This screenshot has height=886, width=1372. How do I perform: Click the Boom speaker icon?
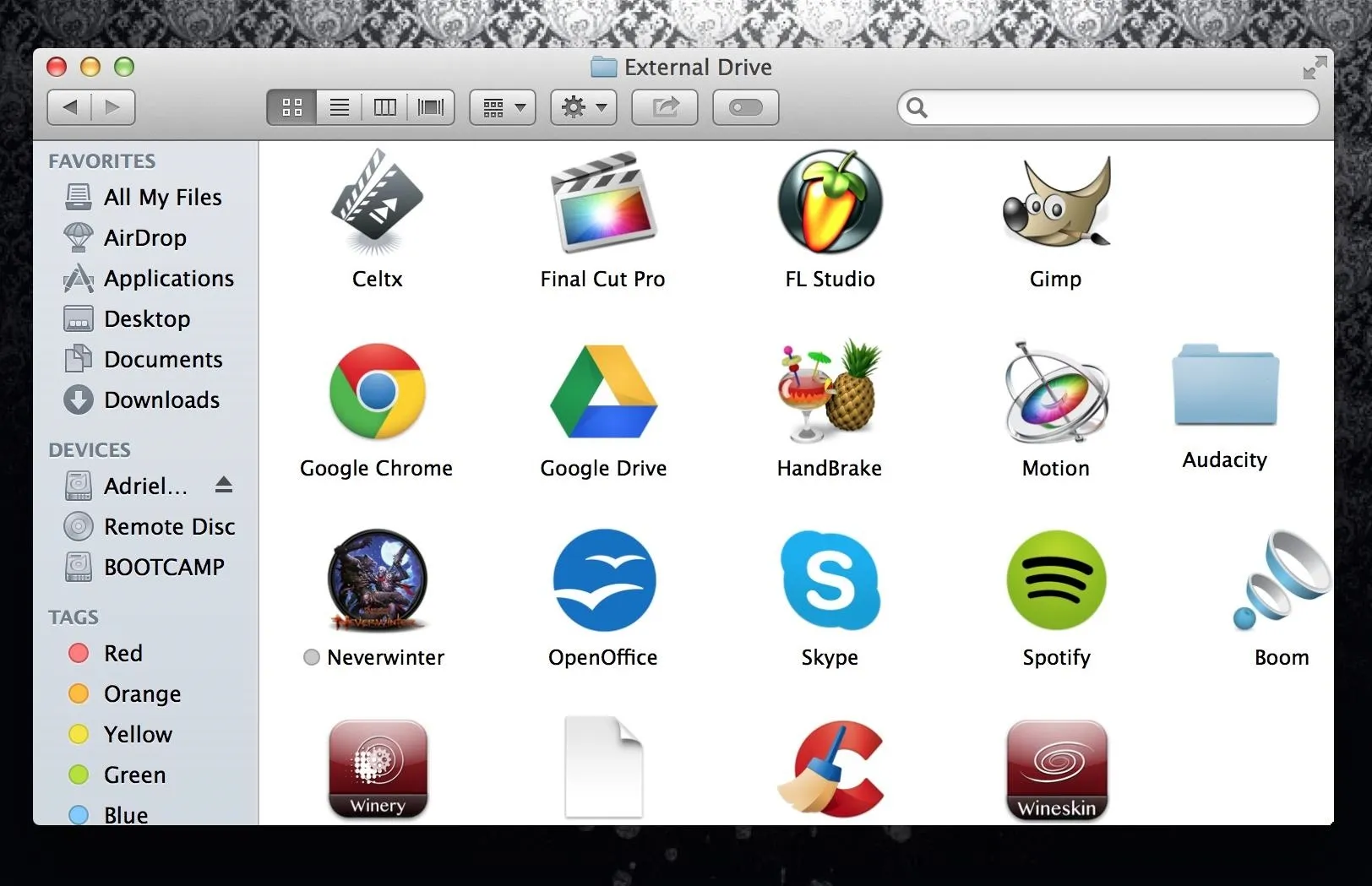pyautogui.click(x=1282, y=580)
